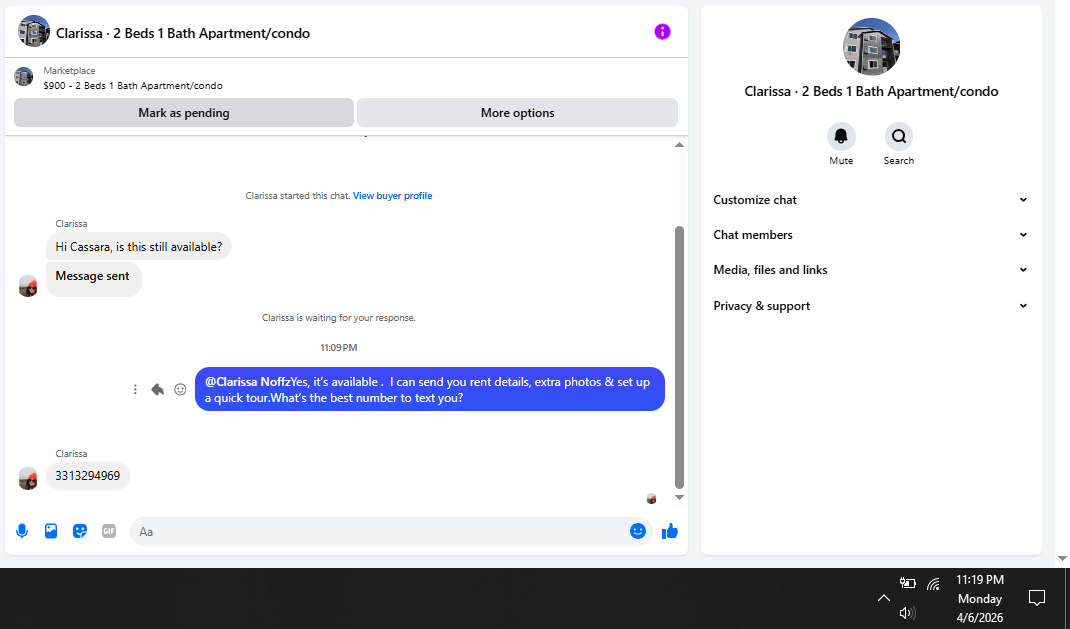Show hidden system tray icons
The width and height of the screenshot is (1070, 629).
coord(884,598)
